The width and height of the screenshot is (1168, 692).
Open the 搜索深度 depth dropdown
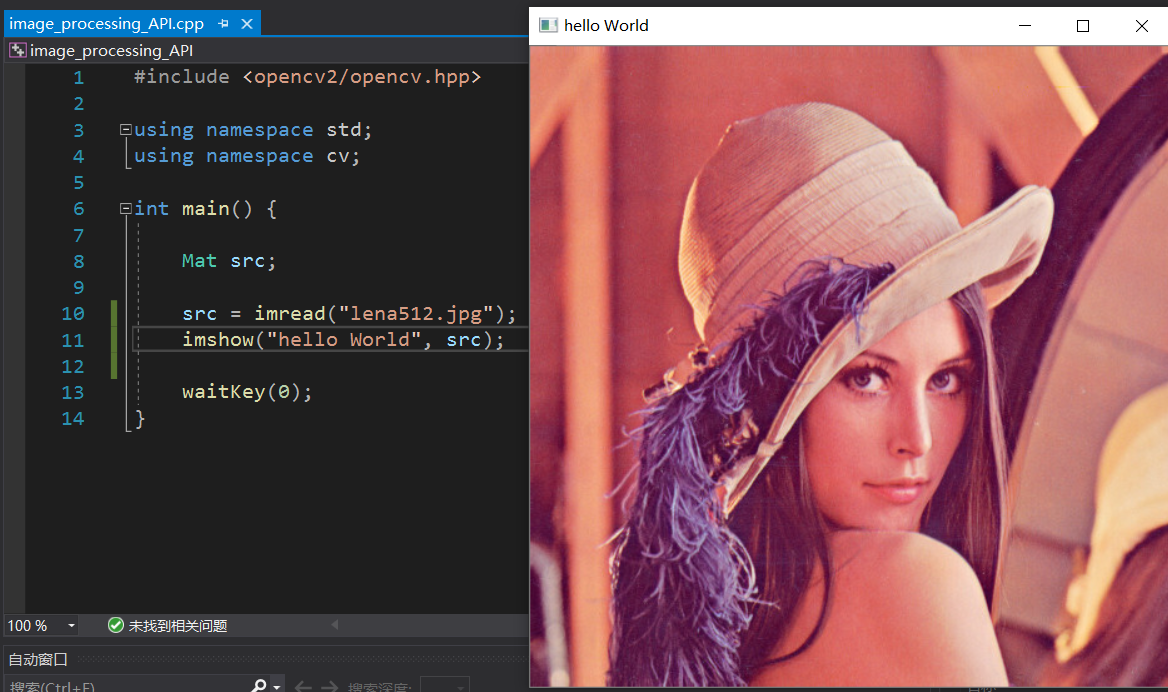click(445, 686)
